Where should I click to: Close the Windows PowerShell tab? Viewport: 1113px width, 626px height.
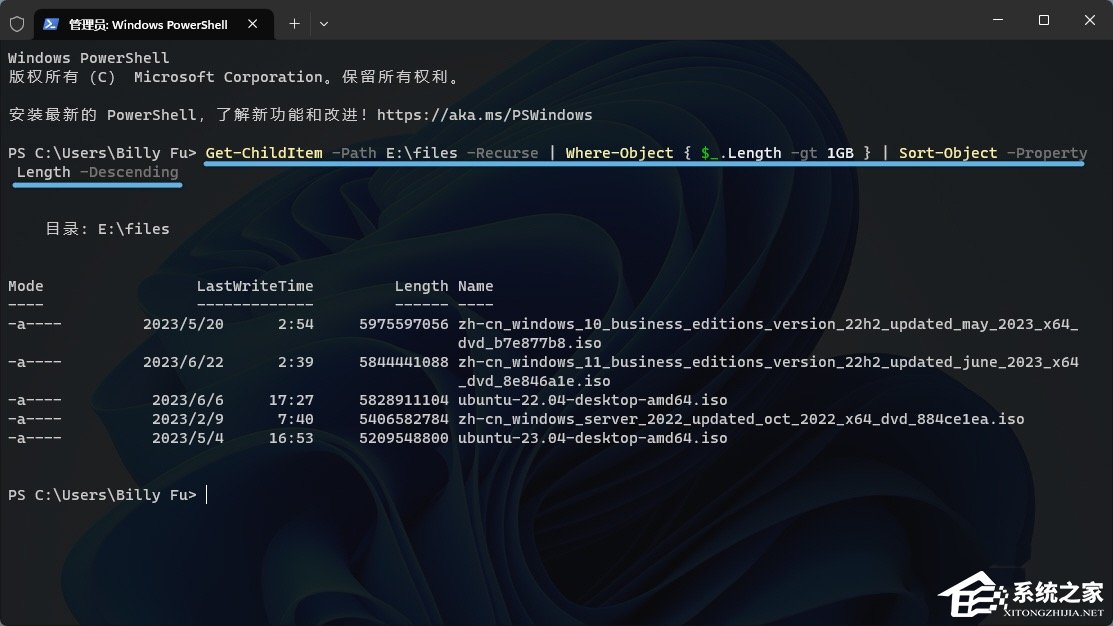(x=253, y=24)
